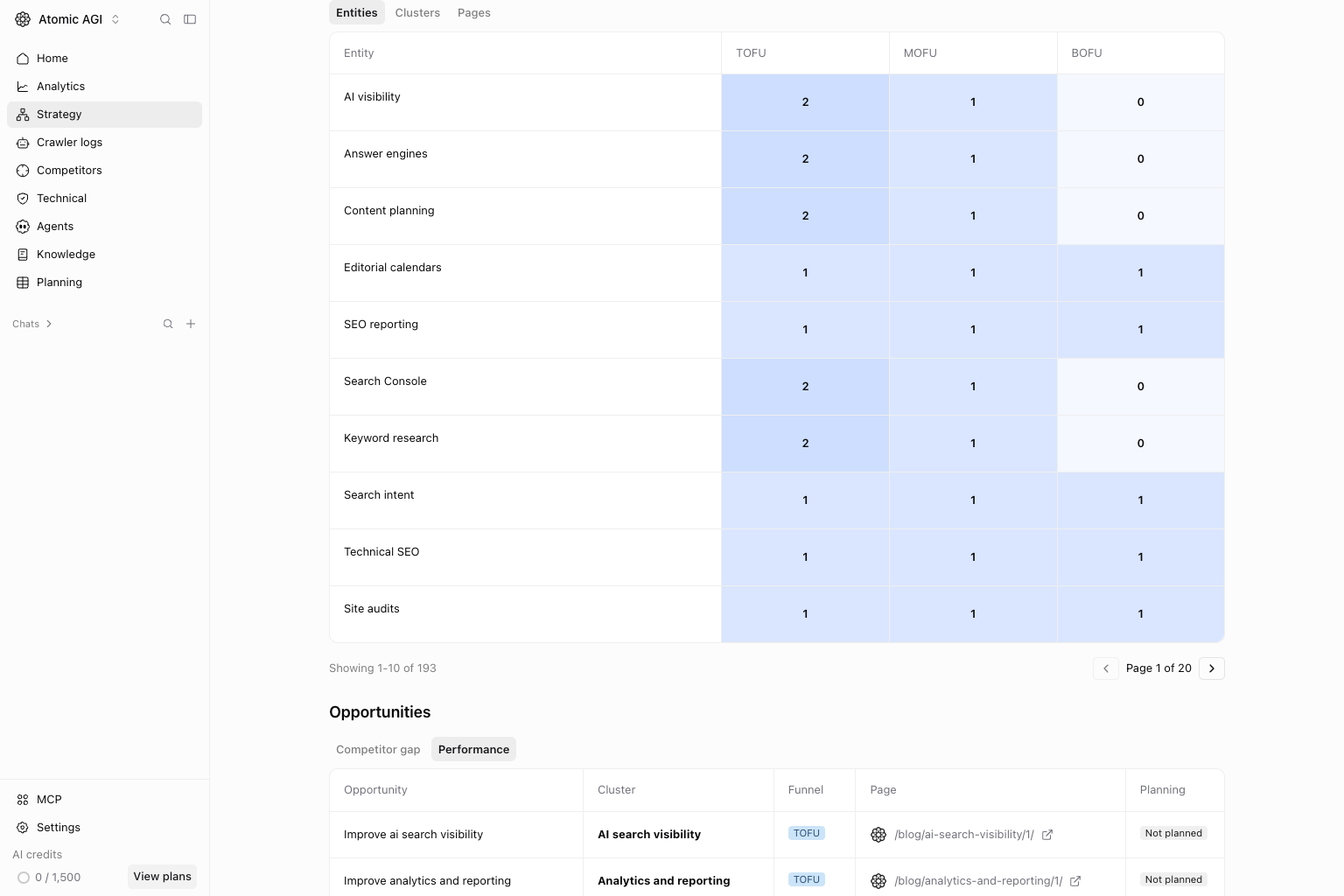Click AI search visibility cluster name
Image resolution: width=1344 pixels, height=896 pixels.
pyautogui.click(x=649, y=835)
